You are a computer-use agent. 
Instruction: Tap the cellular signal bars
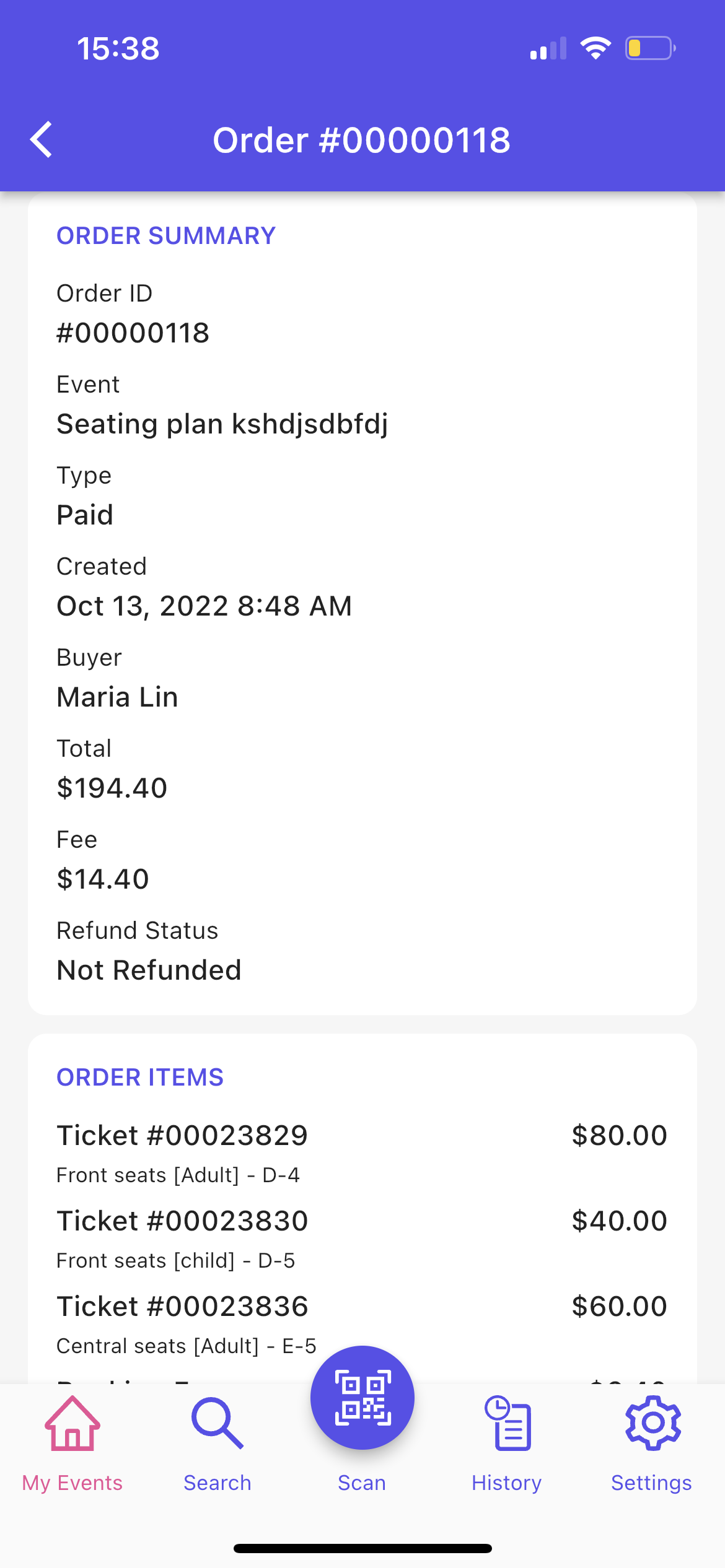[548, 48]
